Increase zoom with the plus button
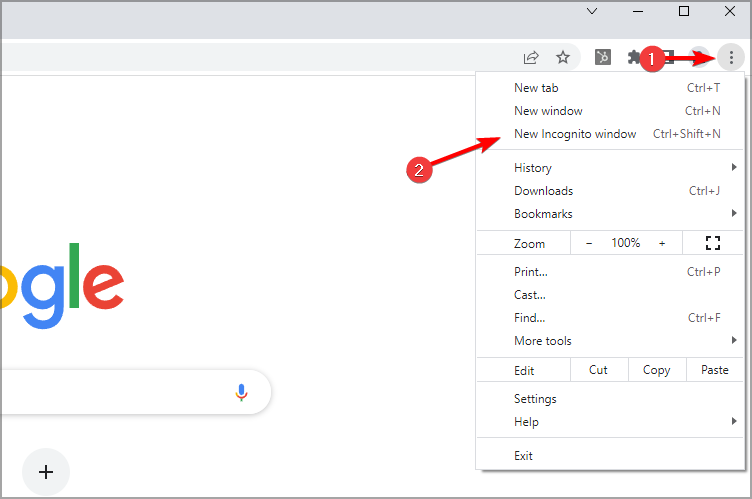 pos(662,243)
